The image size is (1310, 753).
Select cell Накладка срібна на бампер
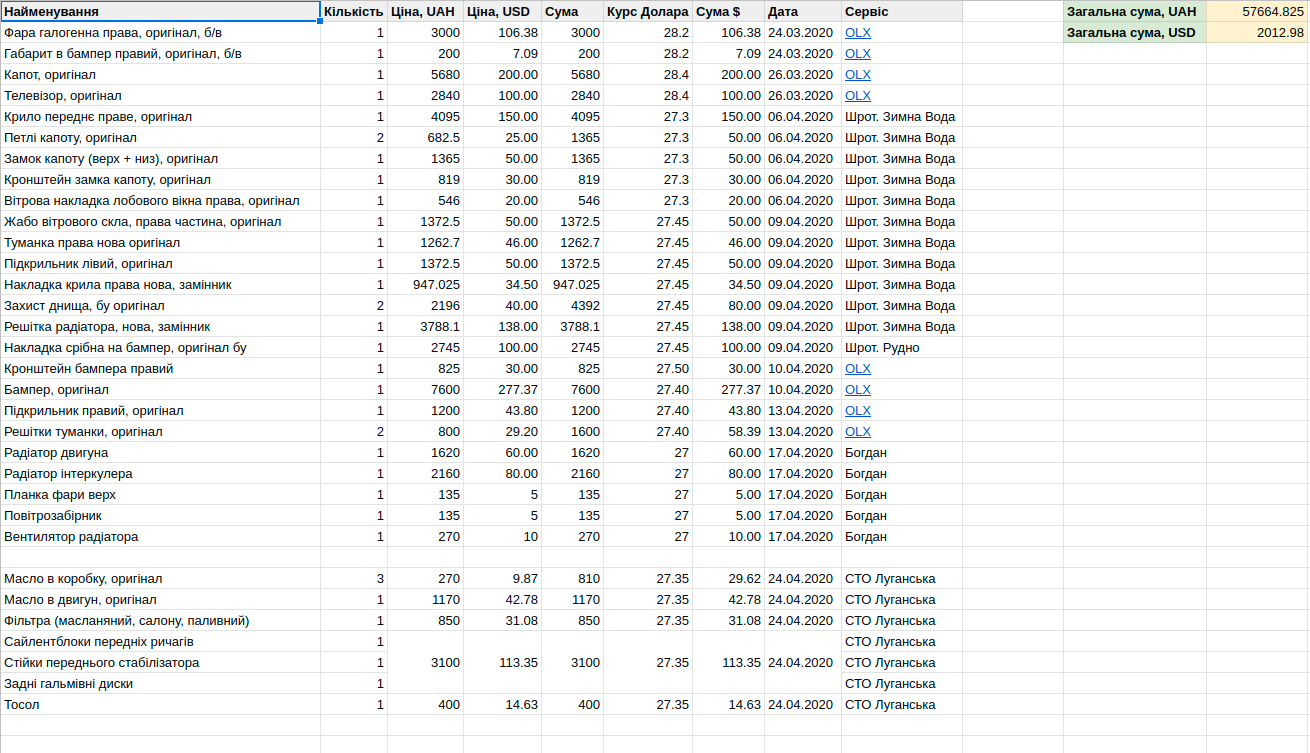pyautogui.click(x=160, y=347)
